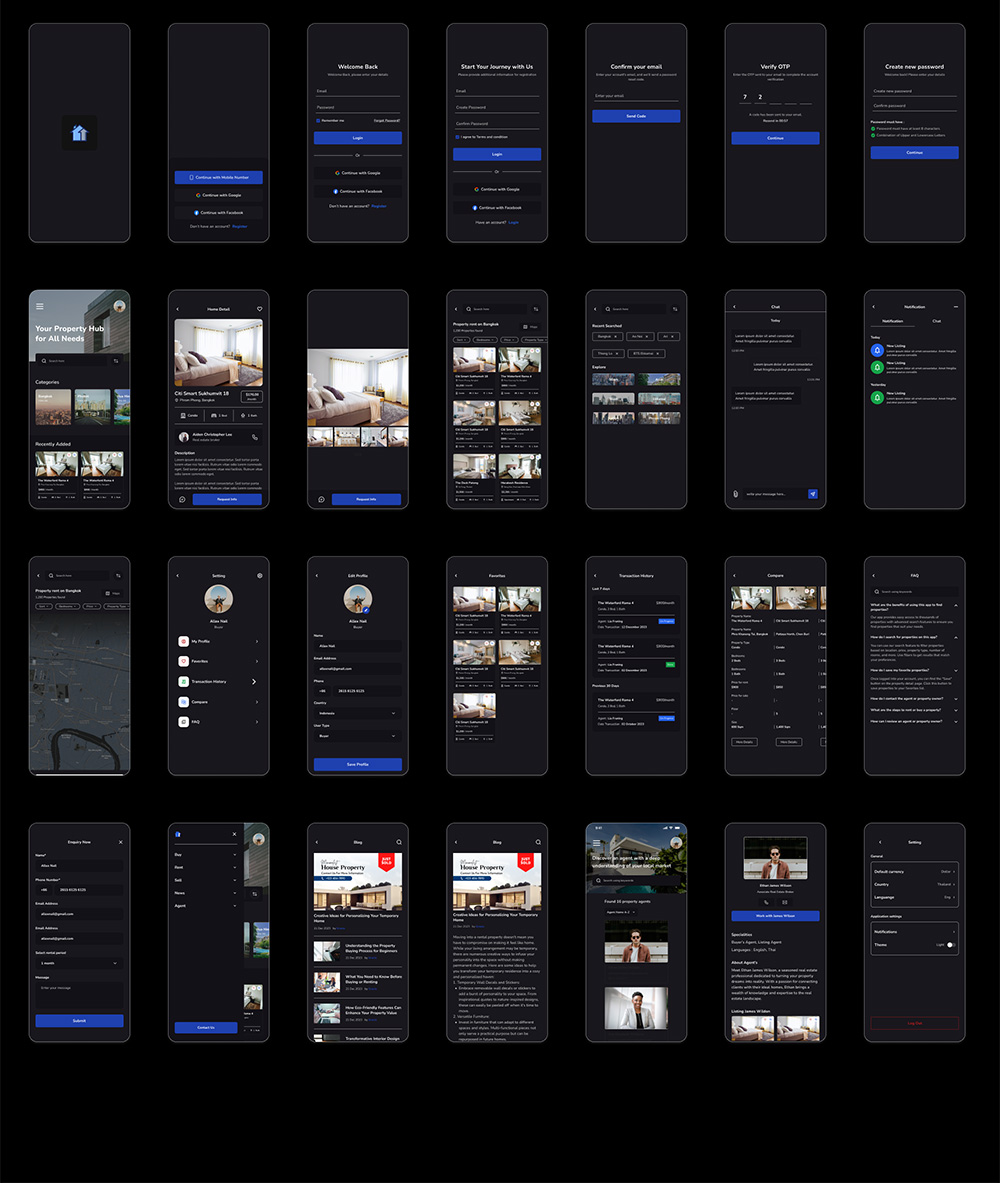Tick I agree to Terms checkbox
The image size is (1000, 1183).
click(456, 136)
